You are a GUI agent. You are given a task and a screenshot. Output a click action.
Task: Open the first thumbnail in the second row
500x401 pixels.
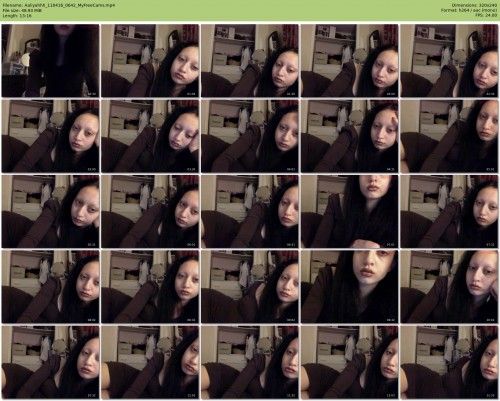coord(50,136)
